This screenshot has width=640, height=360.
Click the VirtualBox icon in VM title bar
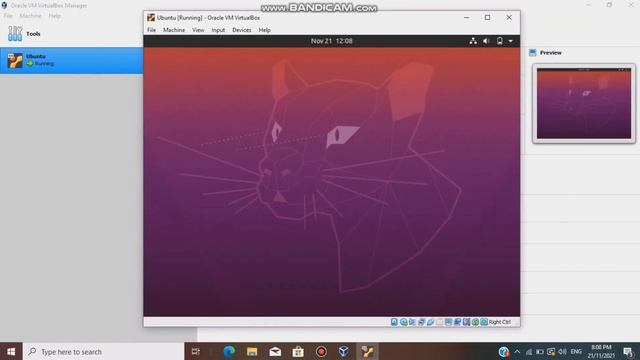pyautogui.click(x=151, y=18)
